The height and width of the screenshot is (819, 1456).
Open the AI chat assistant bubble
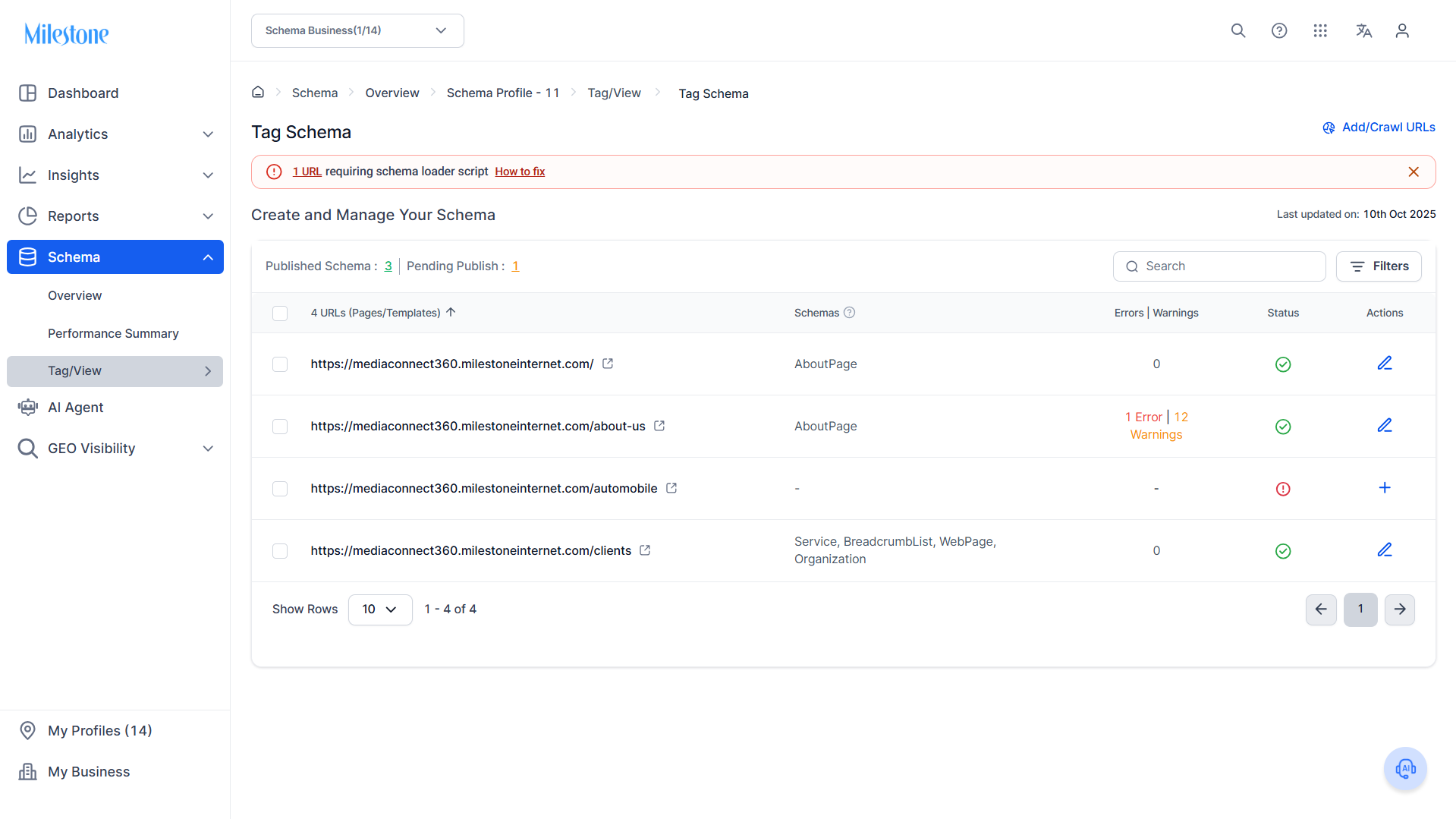tap(1405, 769)
